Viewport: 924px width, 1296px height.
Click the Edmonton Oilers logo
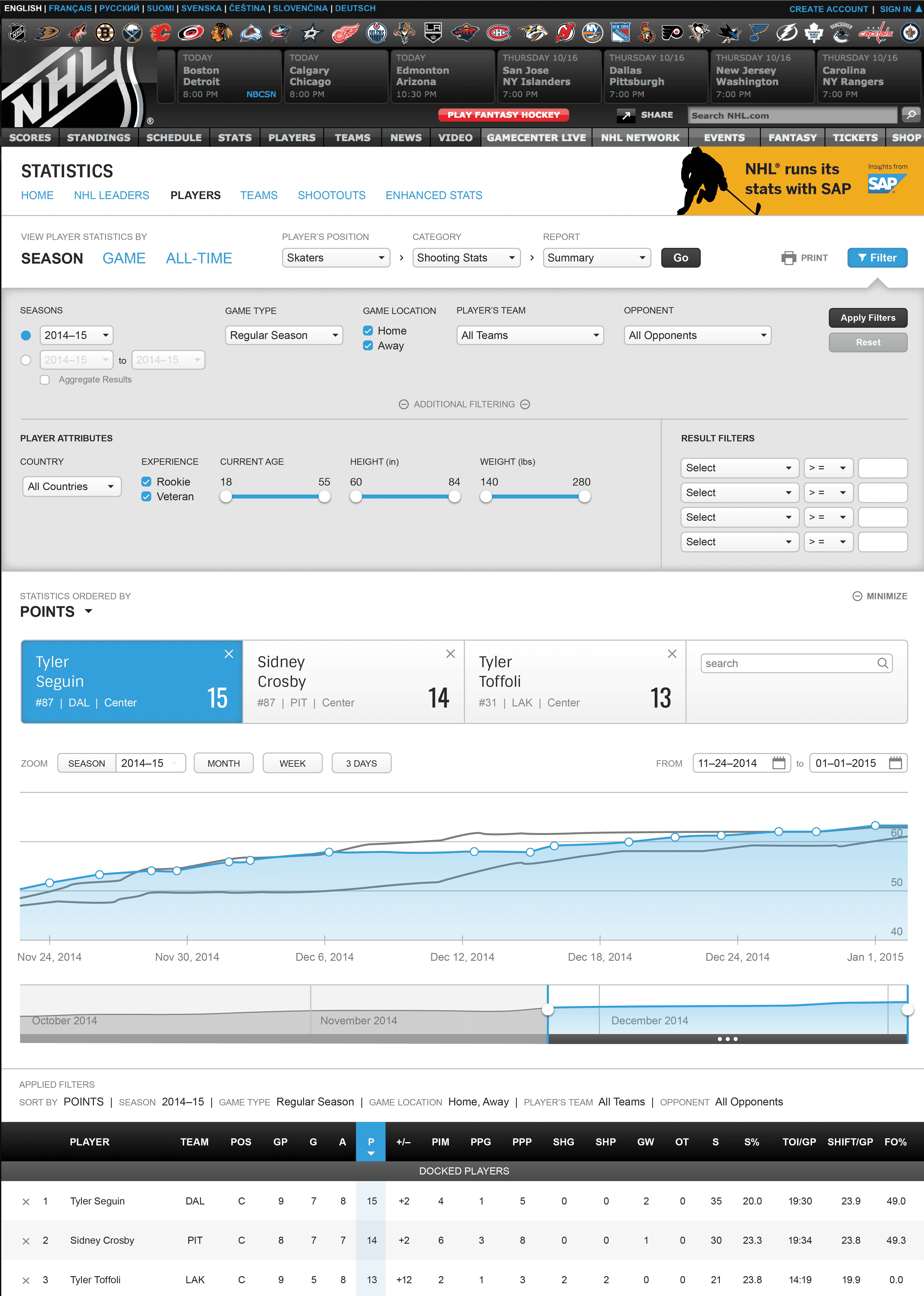(x=377, y=33)
